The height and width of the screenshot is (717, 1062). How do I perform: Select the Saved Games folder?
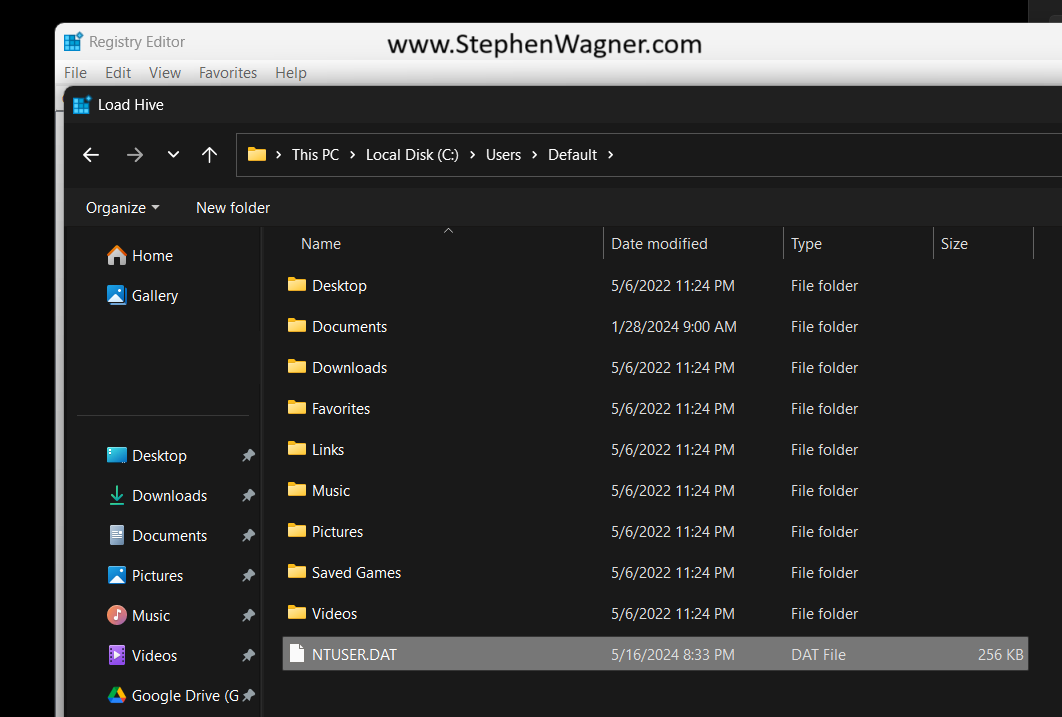[x=356, y=573]
